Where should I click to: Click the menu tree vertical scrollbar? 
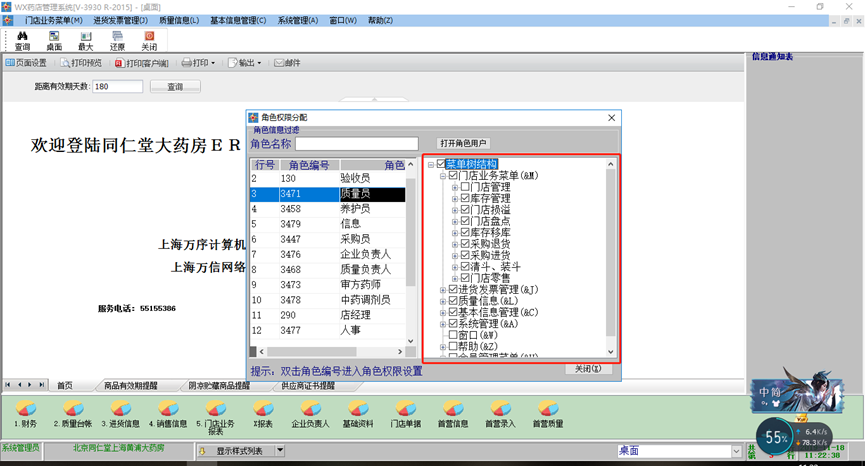tap(611, 257)
